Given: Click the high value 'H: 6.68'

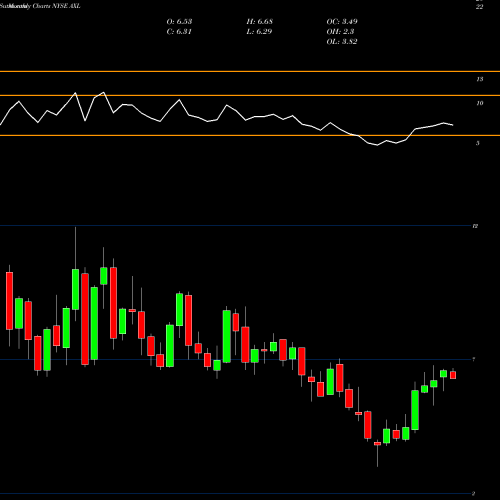Looking at the screenshot, I should (x=260, y=21).
